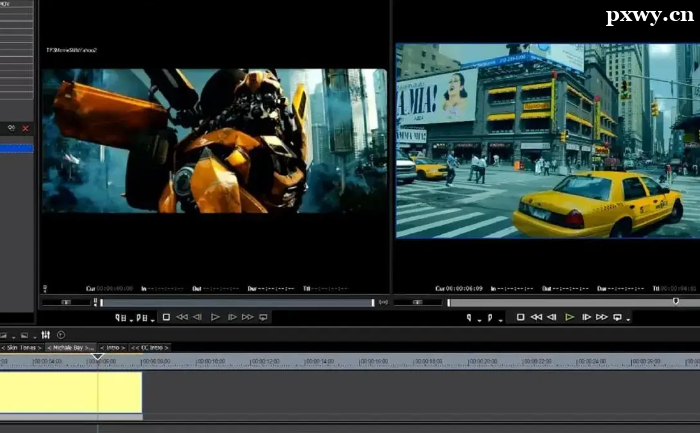Image resolution: width=700 pixels, height=433 pixels.
Task: Rewind the Player source clip
Action: click(x=182, y=317)
